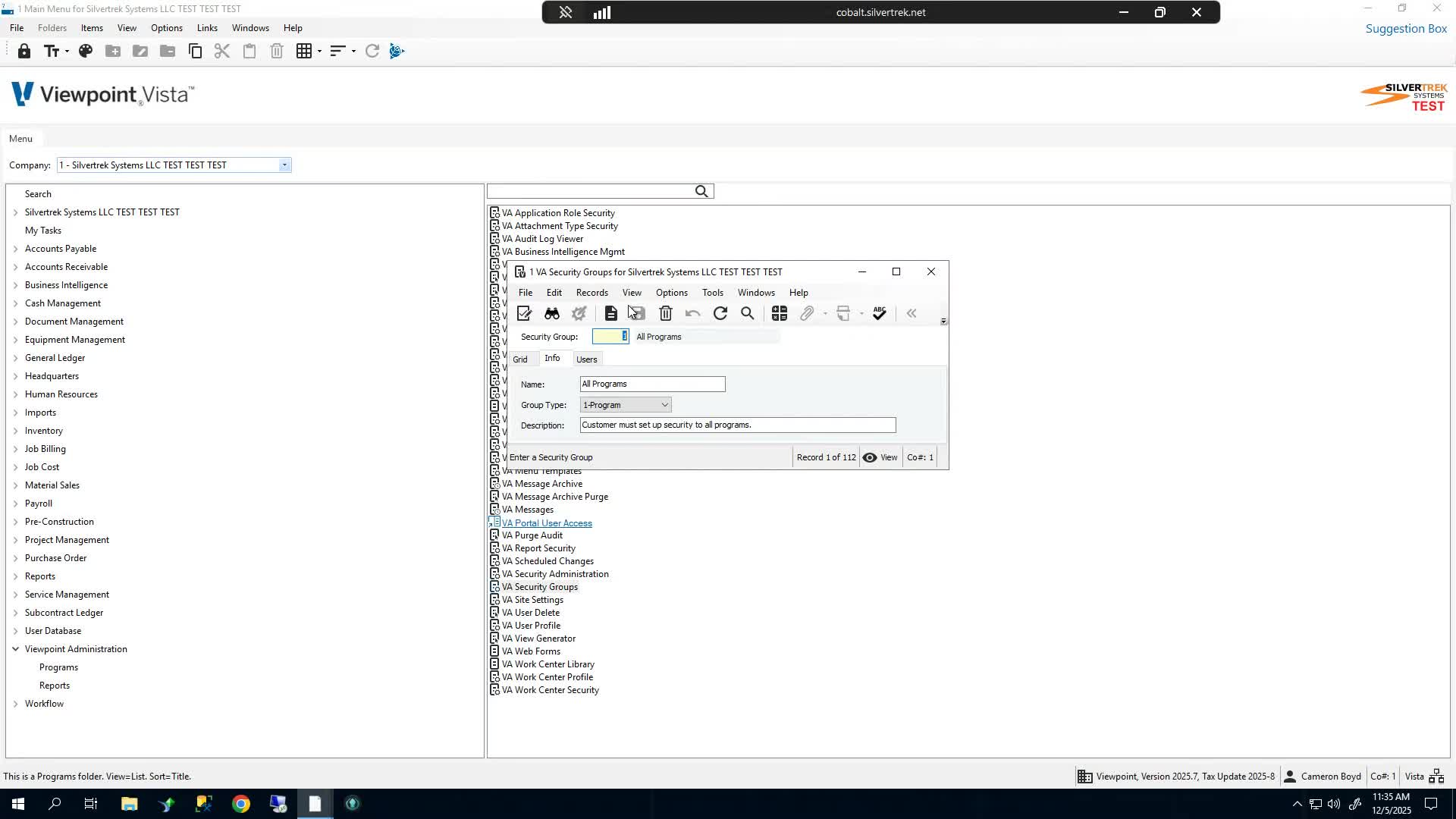Click the programs search input box
This screenshot has width=1456, height=819.
point(590,192)
